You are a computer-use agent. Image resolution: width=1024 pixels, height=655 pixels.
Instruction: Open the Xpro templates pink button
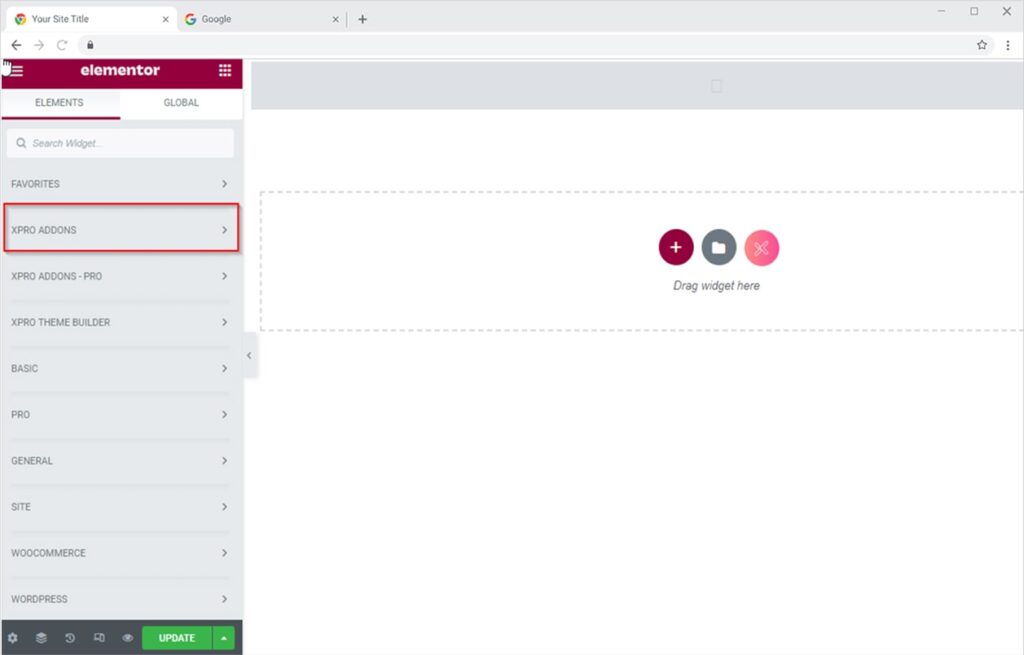tap(761, 248)
